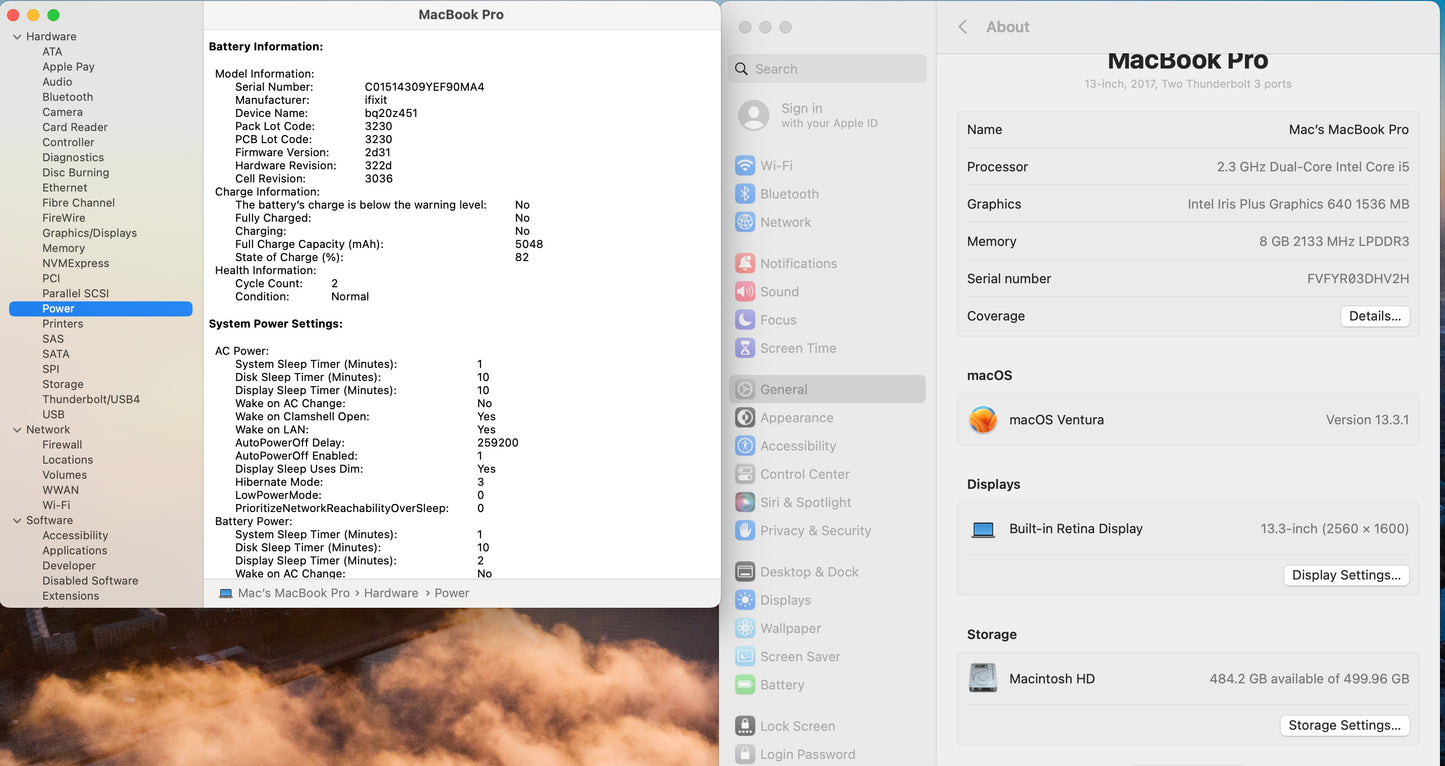Image resolution: width=1445 pixels, height=766 pixels.
Task: Select Memory in the Hardware list
Action: click(x=63, y=248)
